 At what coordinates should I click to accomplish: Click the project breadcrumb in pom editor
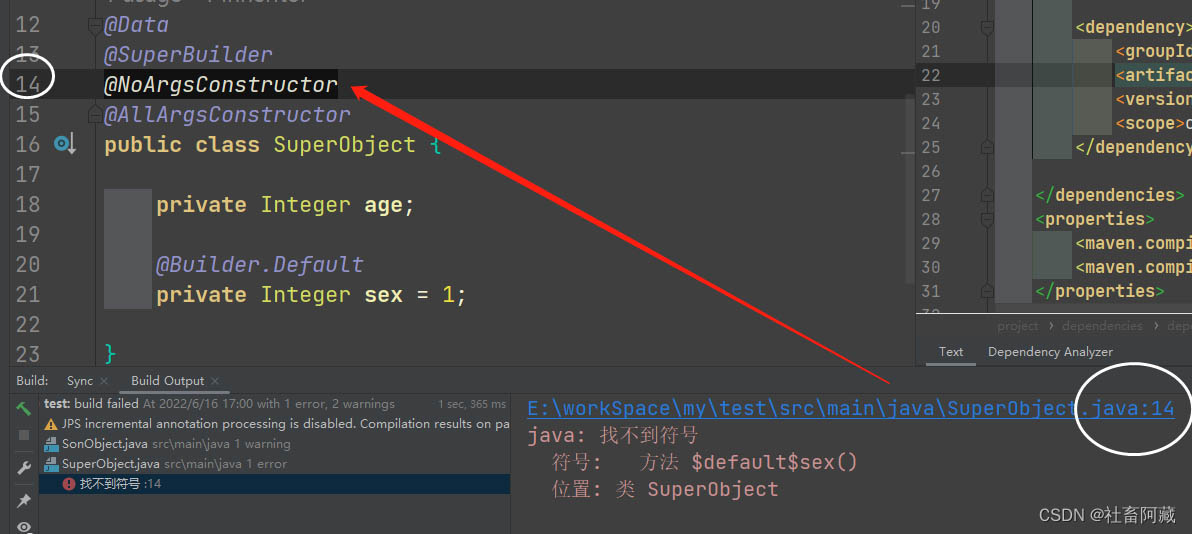click(1017, 326)
